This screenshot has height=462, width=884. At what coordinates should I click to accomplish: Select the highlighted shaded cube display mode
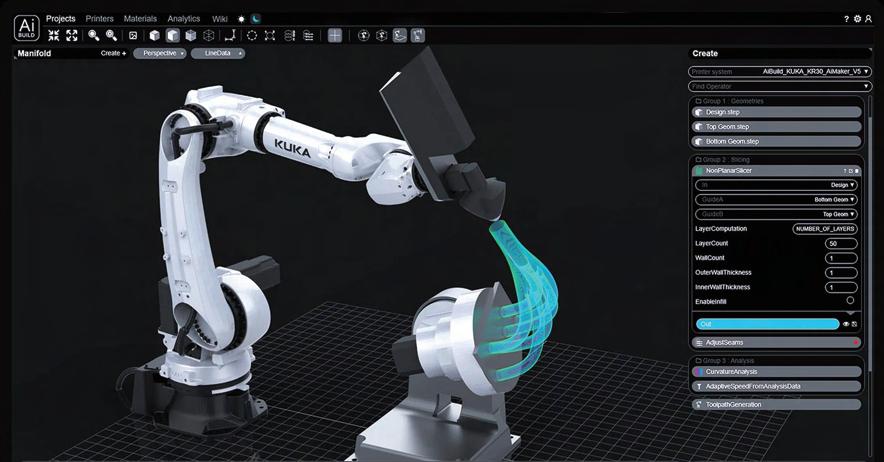173,36
